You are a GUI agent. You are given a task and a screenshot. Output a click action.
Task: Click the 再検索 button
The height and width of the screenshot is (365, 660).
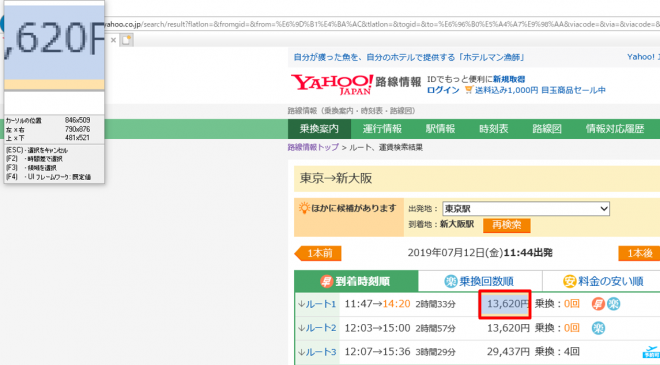pos(507,225)
